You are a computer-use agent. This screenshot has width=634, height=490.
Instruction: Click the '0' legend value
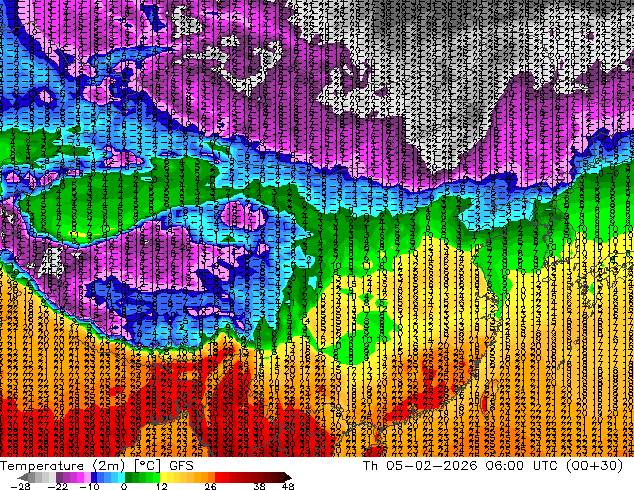coord(124,486)
